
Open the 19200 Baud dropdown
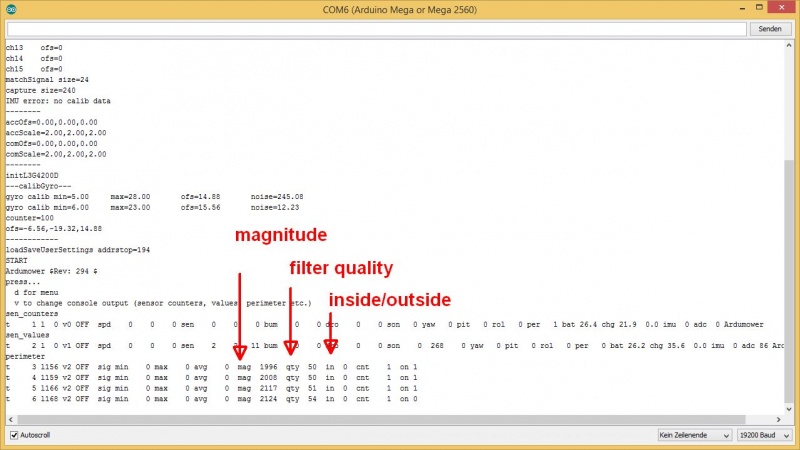pos(764,435)
